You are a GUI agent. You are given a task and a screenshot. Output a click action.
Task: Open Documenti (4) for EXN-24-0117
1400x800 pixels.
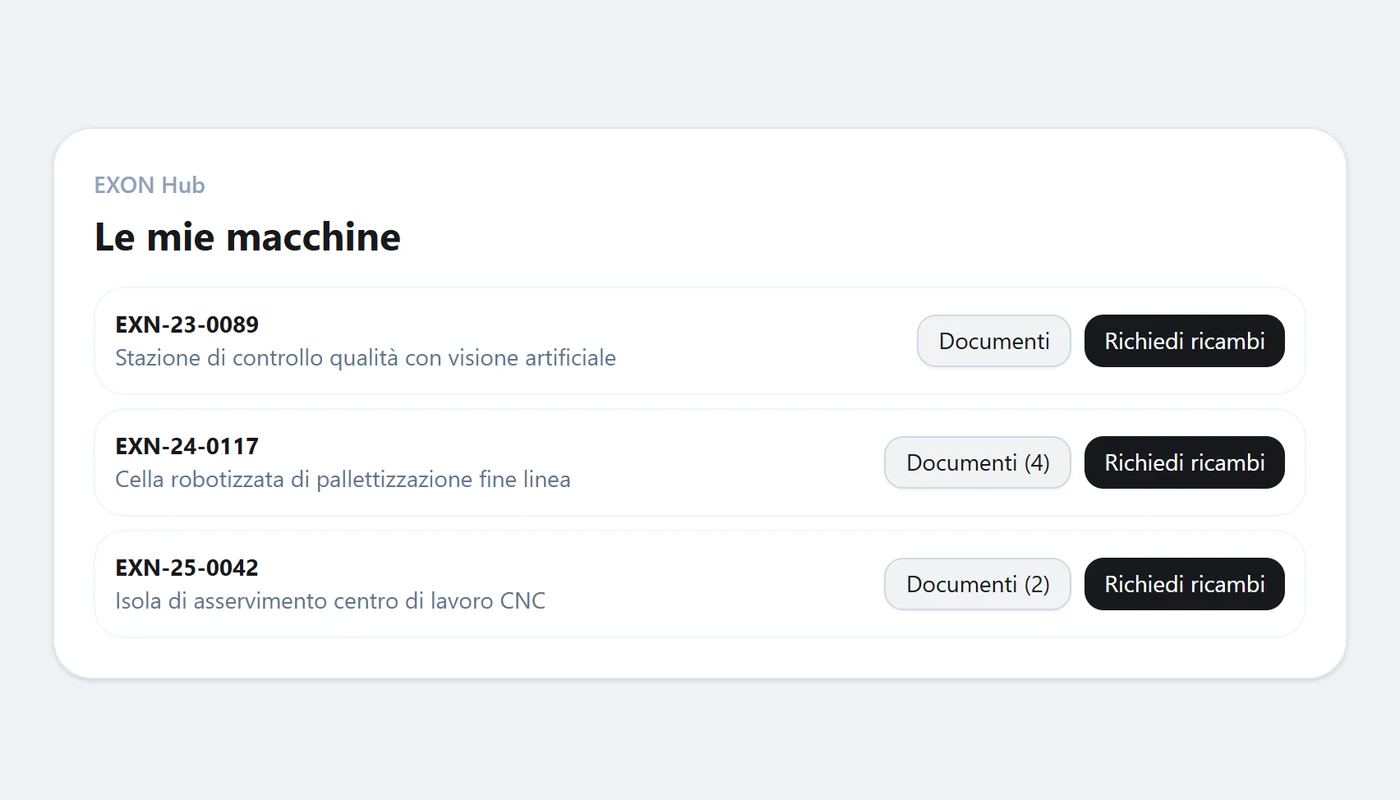click(x=978, y=463)
